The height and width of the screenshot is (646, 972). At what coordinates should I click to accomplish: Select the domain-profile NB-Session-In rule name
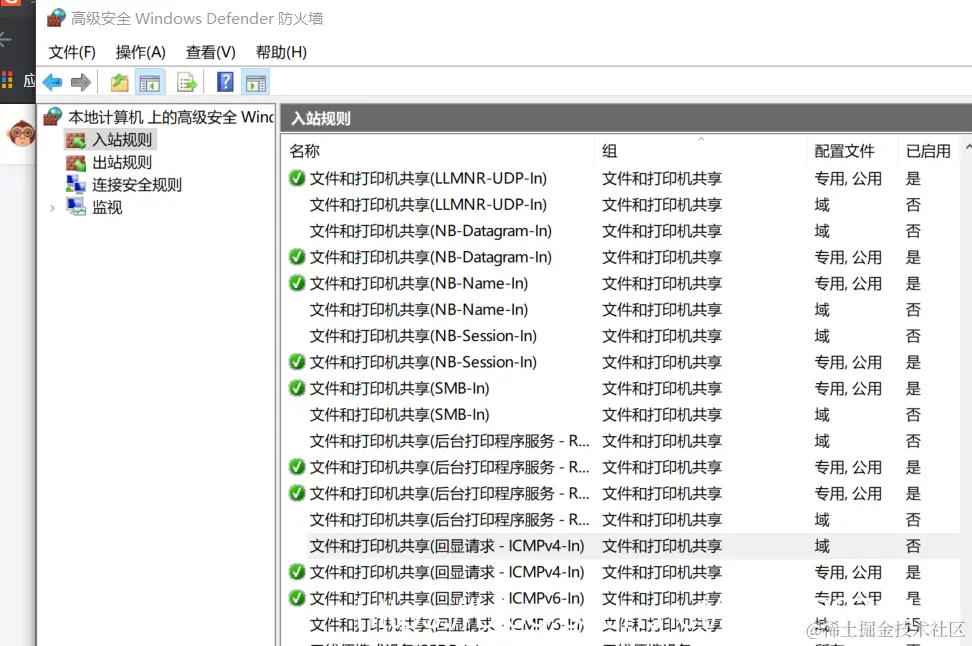point(423,335)
